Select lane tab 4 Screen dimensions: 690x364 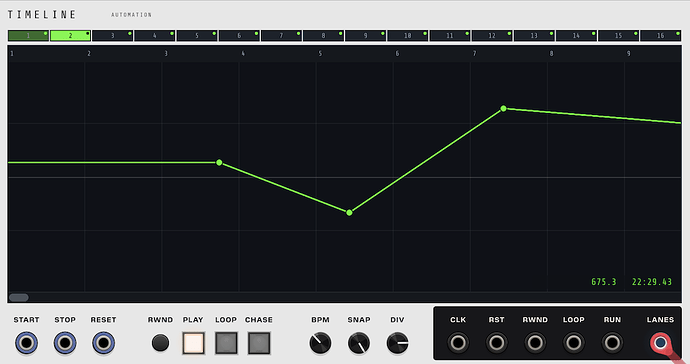pos(154,36)
